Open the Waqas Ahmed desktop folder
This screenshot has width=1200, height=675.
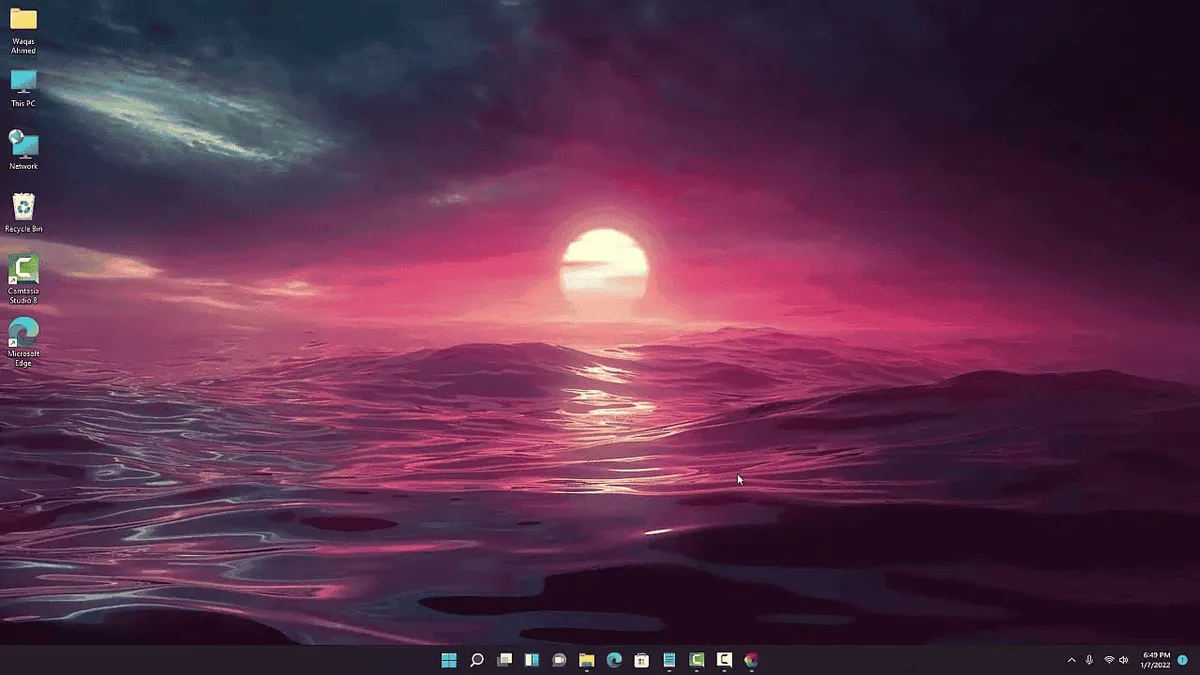click(x=22, y=25)
